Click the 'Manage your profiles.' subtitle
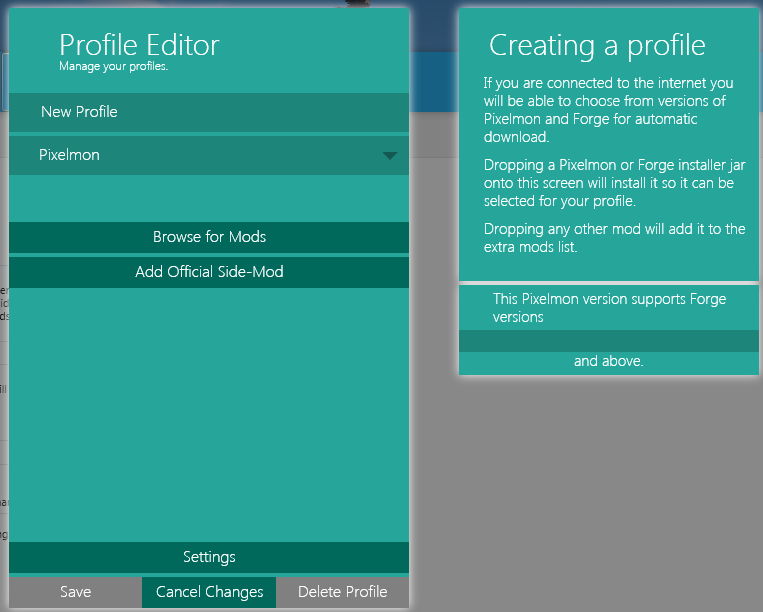Screen dimensions: 763x612 tap(113, 66)
